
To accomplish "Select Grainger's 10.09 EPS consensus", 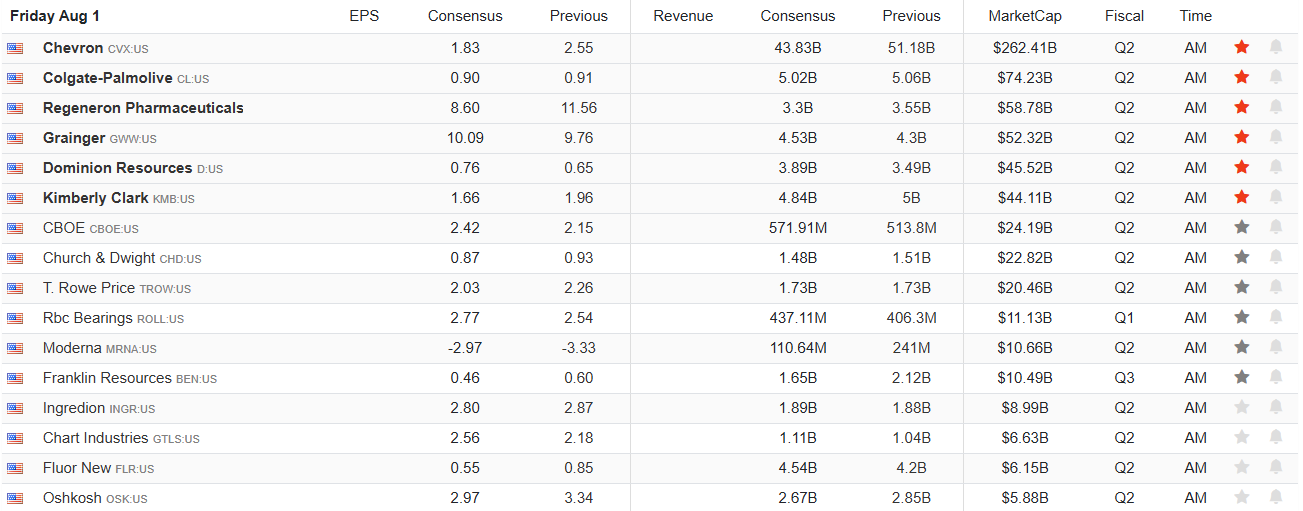I will coord(465,138).
